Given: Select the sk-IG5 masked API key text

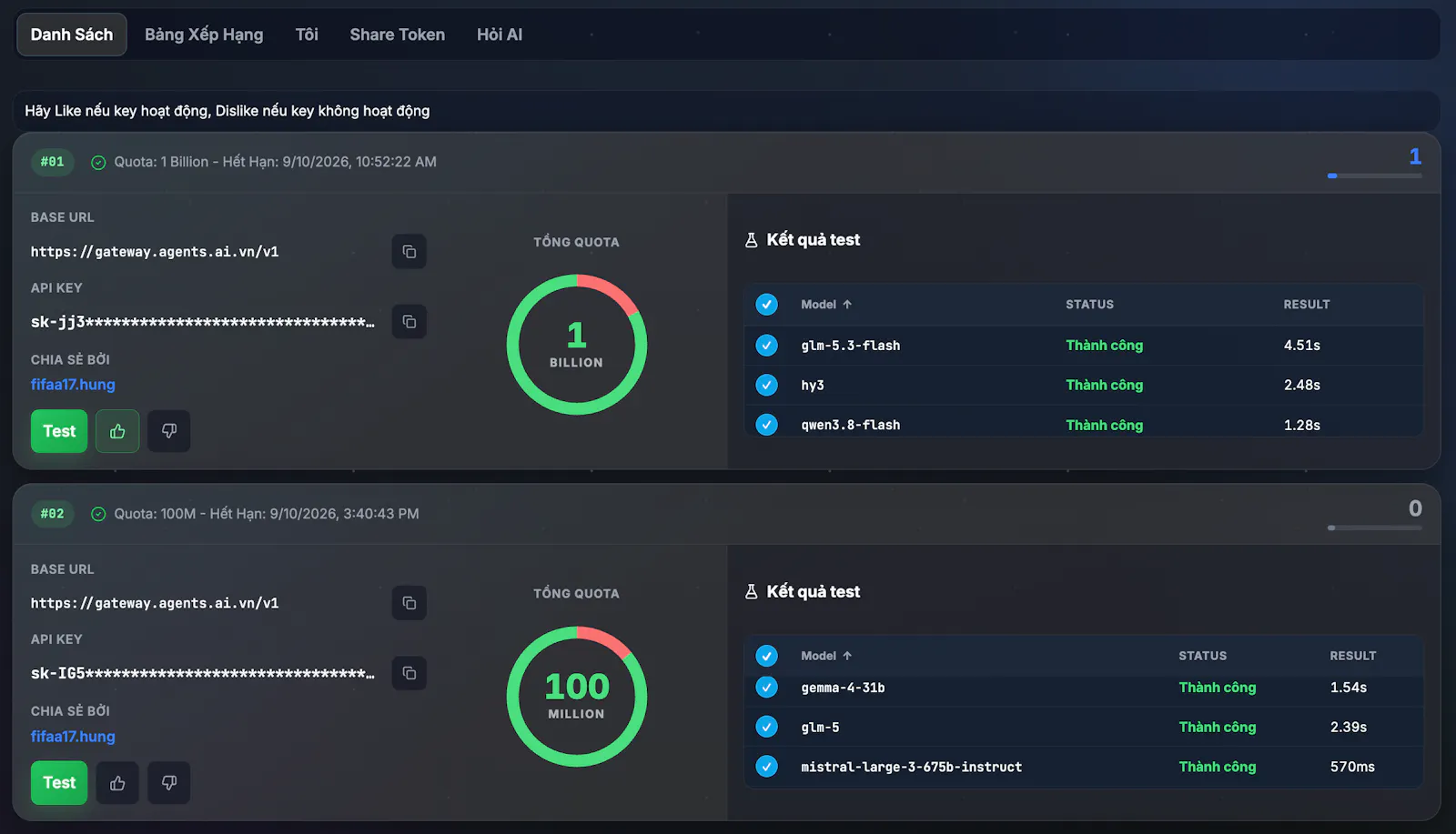Looking at the screenshot, I should [x=203, y=674].
